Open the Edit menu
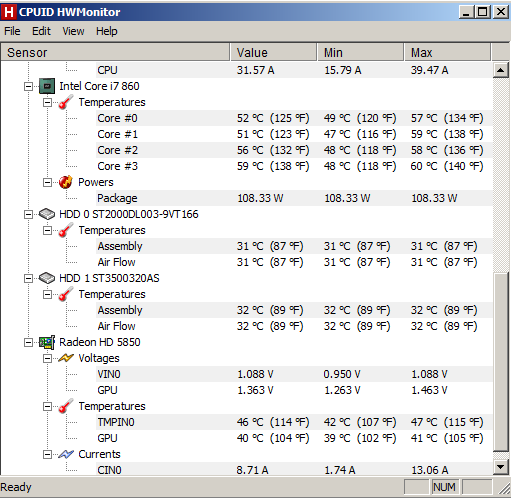 tap(41, 31)
